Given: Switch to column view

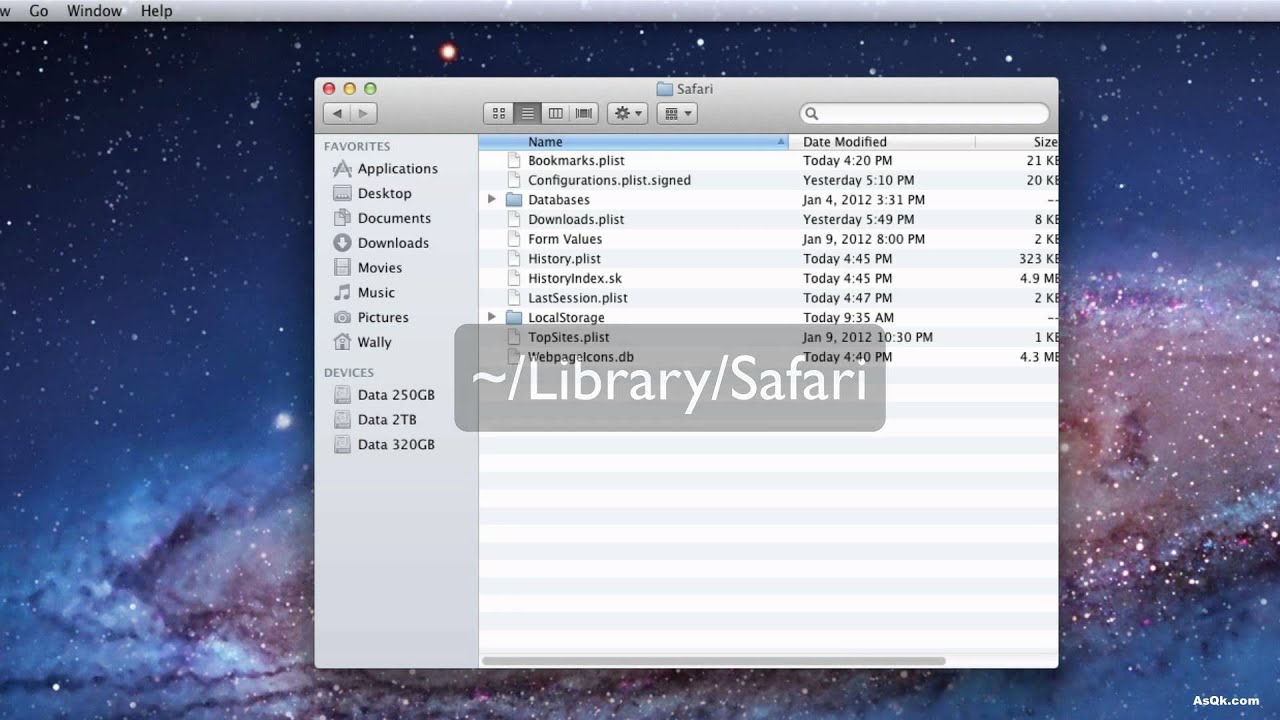Looking at the screenshot, I should pyautogui.click(x=555, y=114).
